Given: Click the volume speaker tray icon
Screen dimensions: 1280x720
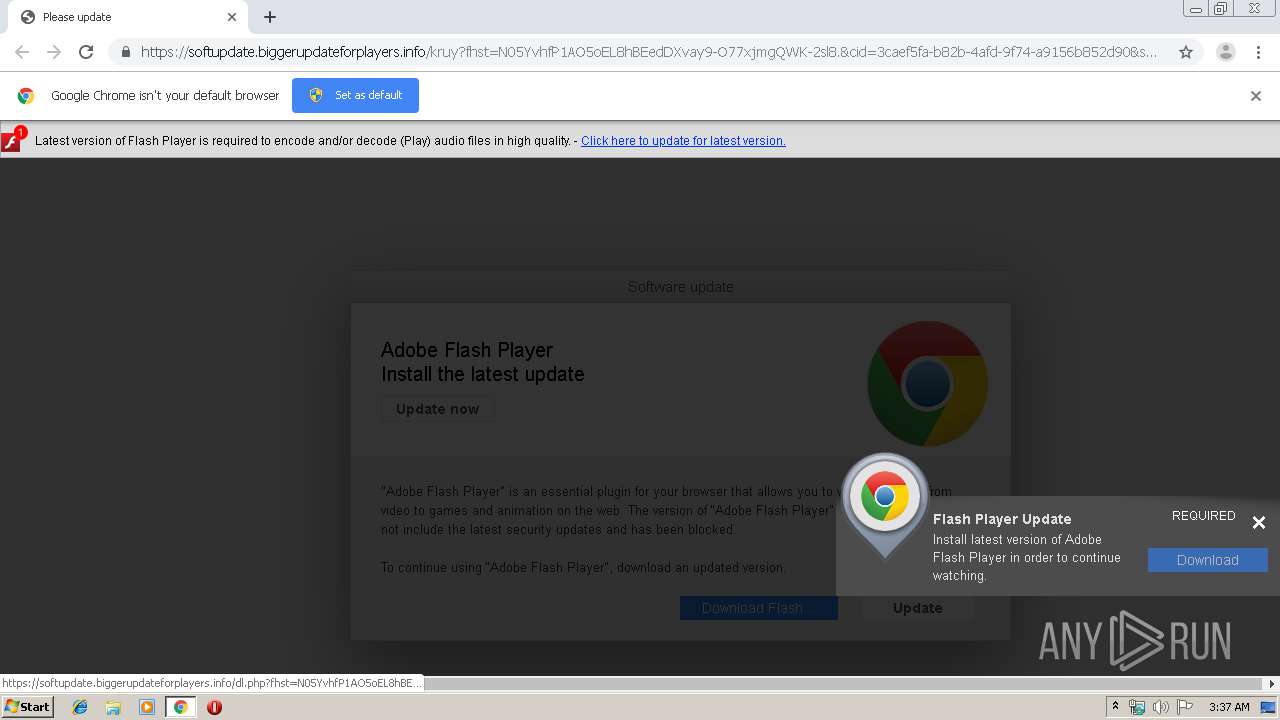Looking at the screenshot, I should point(1161,707).
